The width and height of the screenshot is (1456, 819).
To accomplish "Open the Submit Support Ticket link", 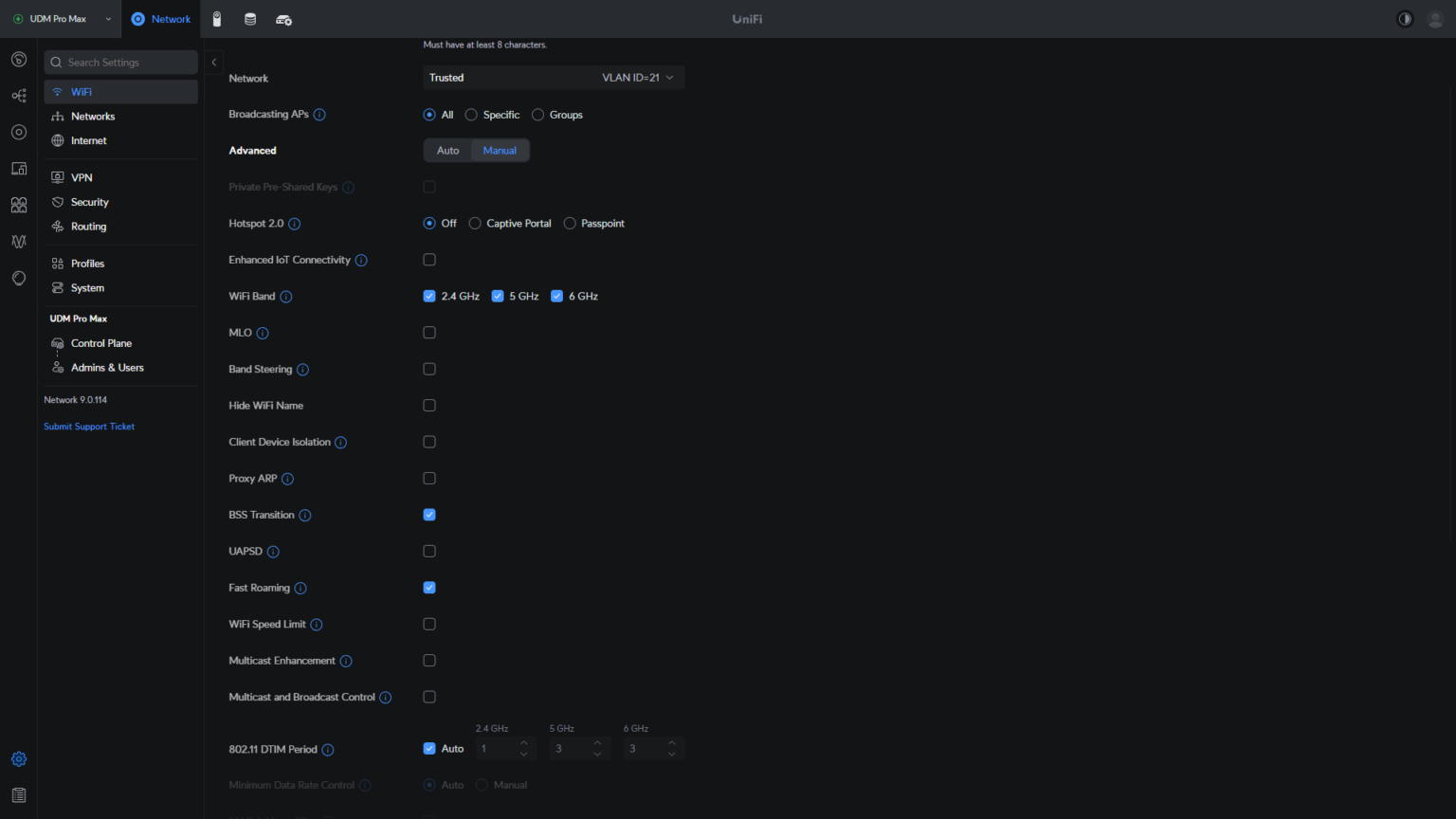I will pos(88,426).
